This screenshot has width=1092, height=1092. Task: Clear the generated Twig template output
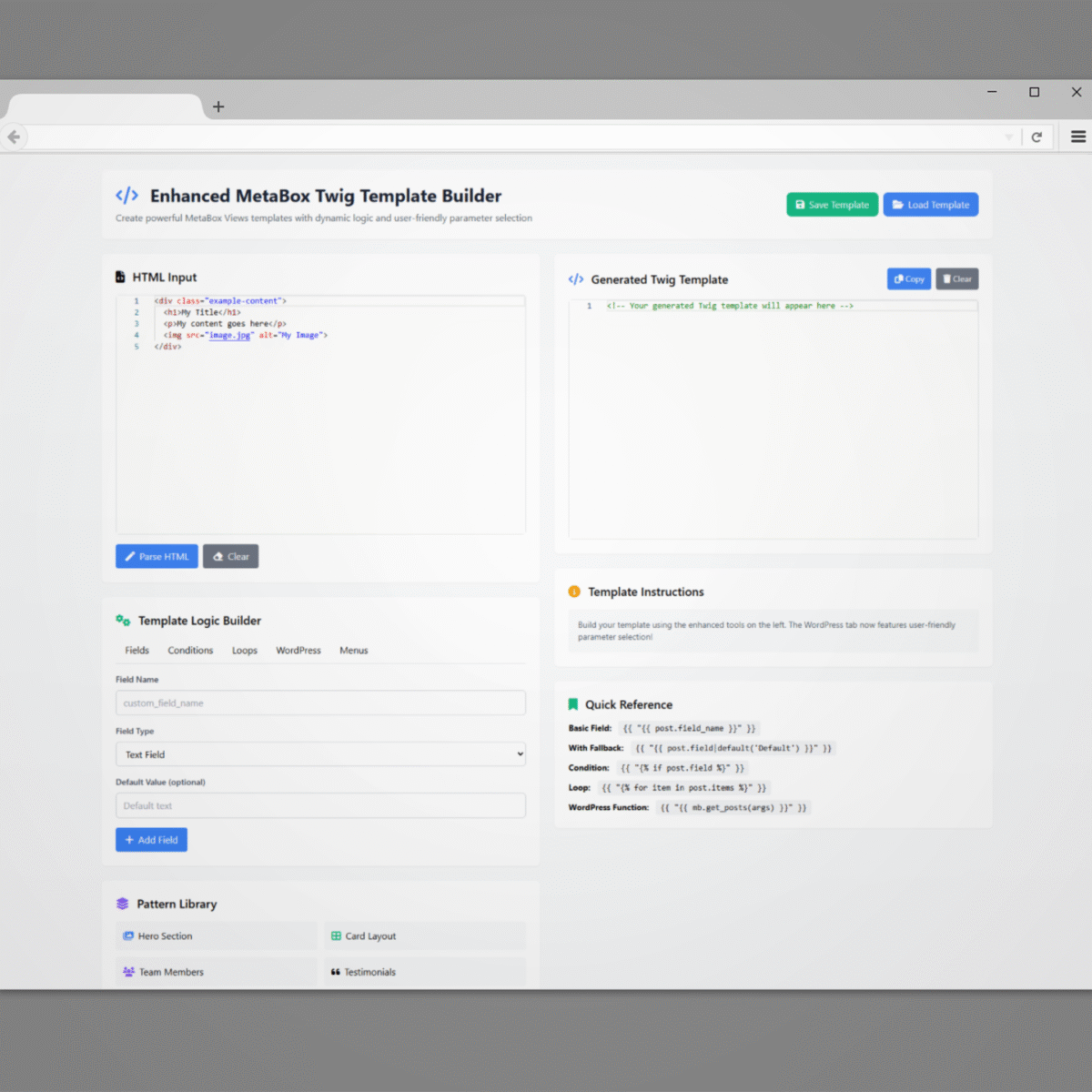click(956, 279)
